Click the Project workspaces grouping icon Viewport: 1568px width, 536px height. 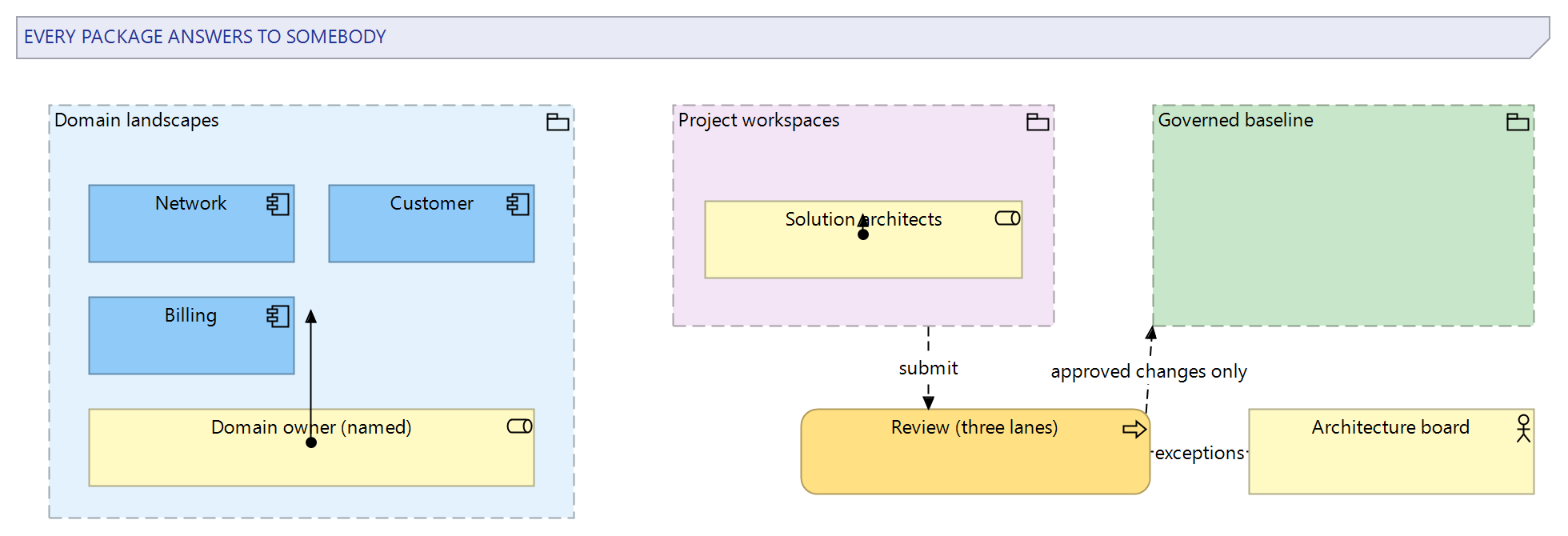click(x=1038, y=122)
